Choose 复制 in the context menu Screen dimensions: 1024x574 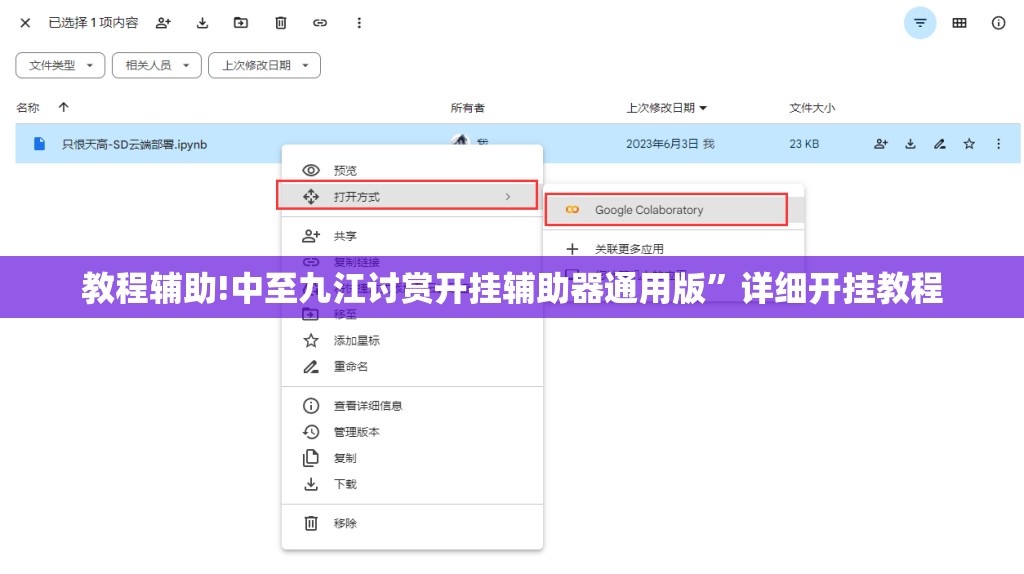click(x=412, y=458)
